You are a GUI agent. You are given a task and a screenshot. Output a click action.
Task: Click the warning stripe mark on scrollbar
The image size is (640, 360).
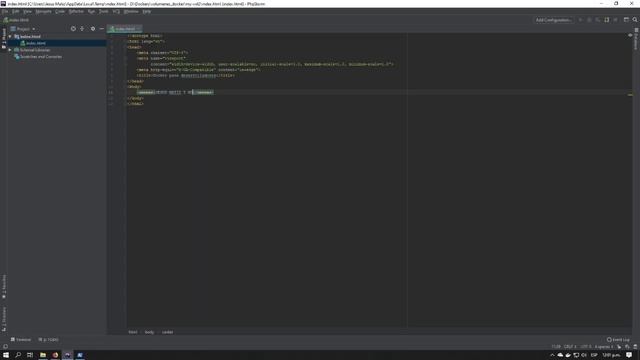[630, 95]
